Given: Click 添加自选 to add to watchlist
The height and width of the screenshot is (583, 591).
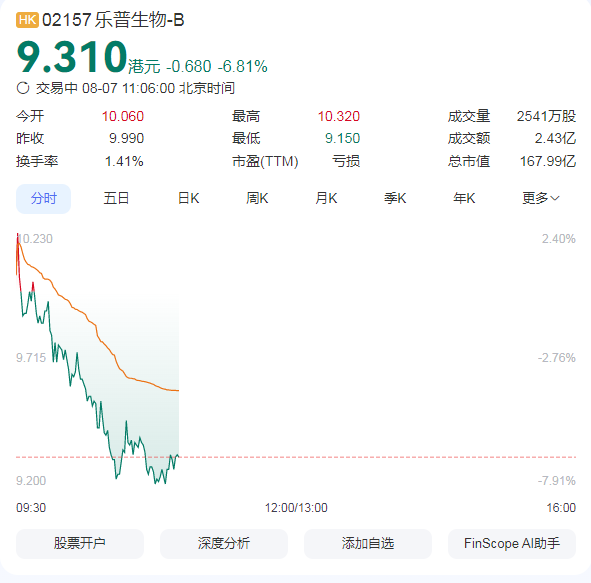Looking at the screenshot, I should [x=368, y=543].
